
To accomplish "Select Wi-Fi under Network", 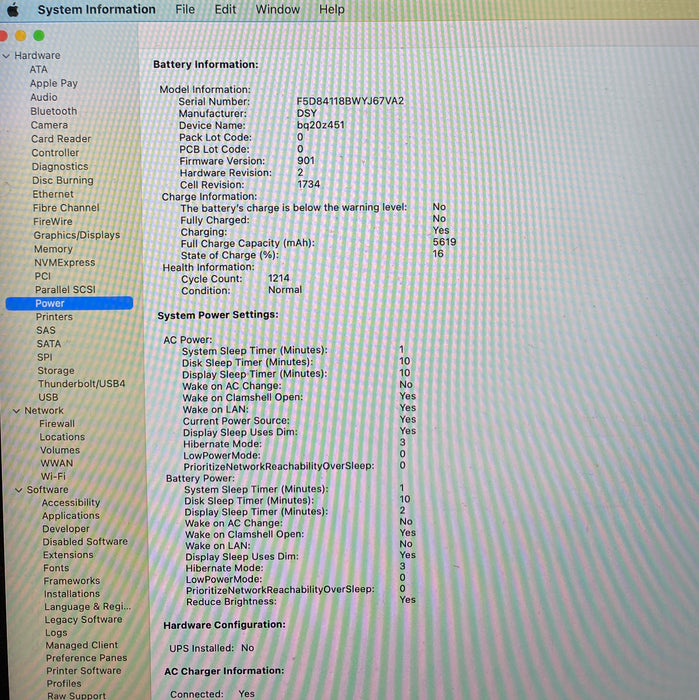I will [x=53, y=477].
